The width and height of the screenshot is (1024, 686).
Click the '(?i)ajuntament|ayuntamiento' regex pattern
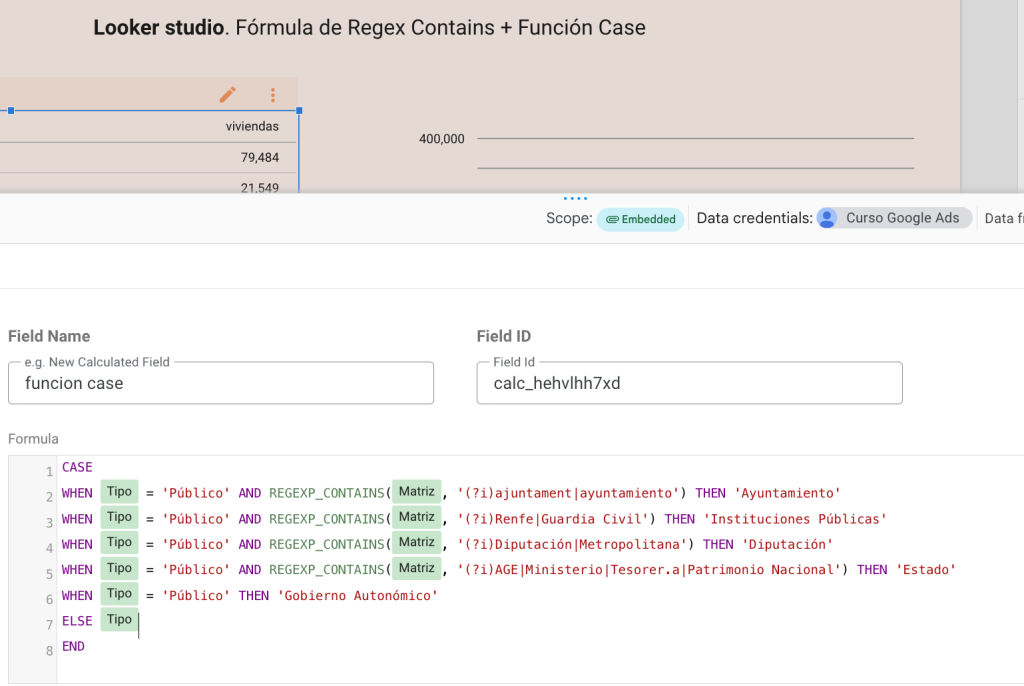(568, 493)
